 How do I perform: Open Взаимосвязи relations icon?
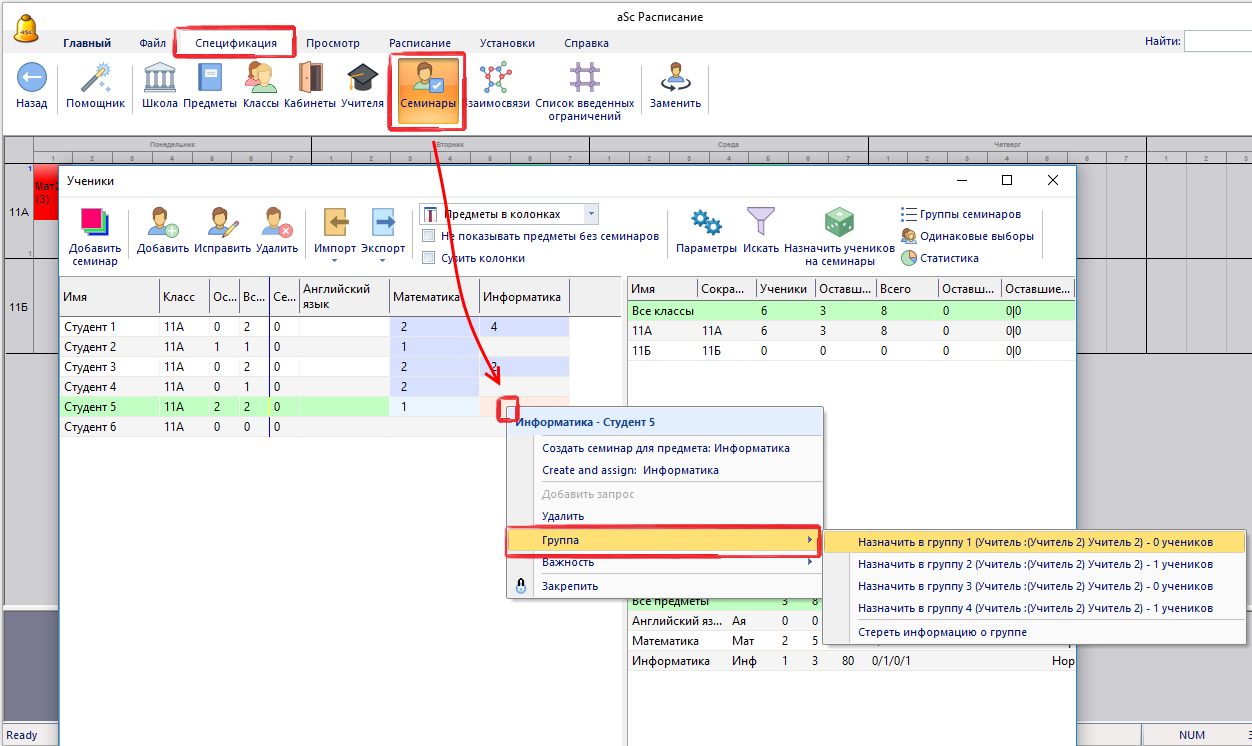pos(495,79)
